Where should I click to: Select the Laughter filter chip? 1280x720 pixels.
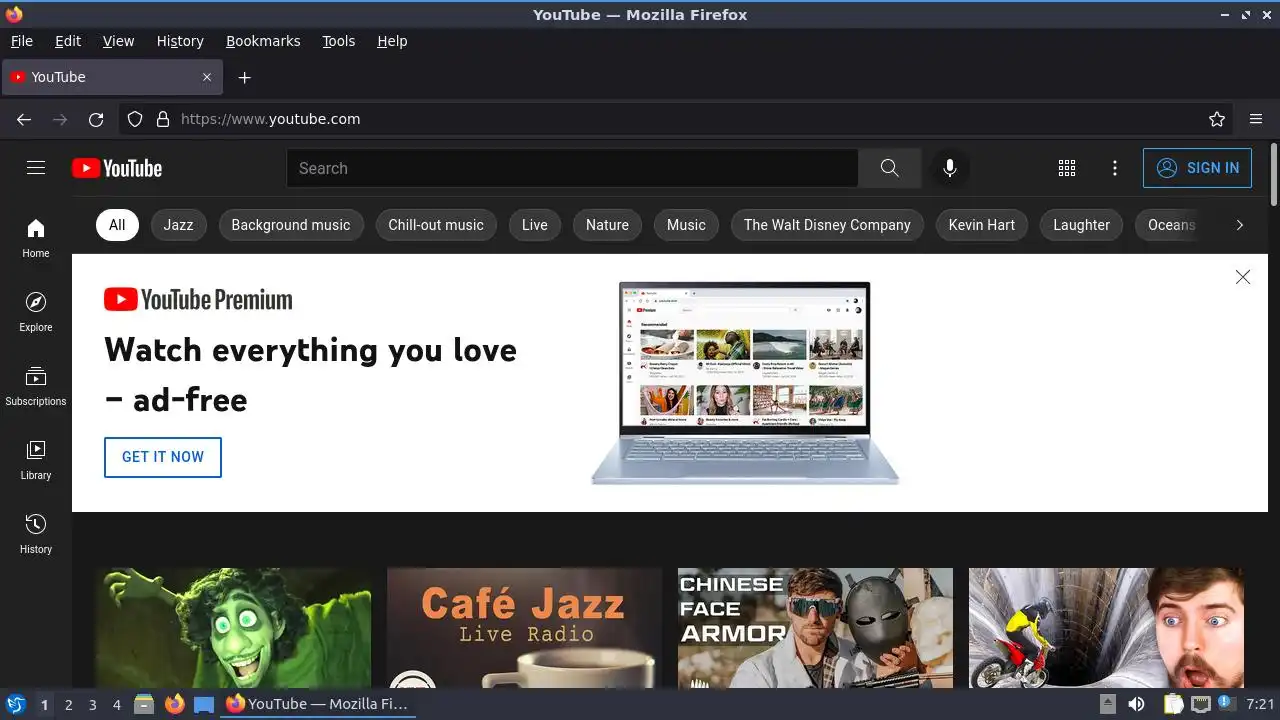point(1081,225)
